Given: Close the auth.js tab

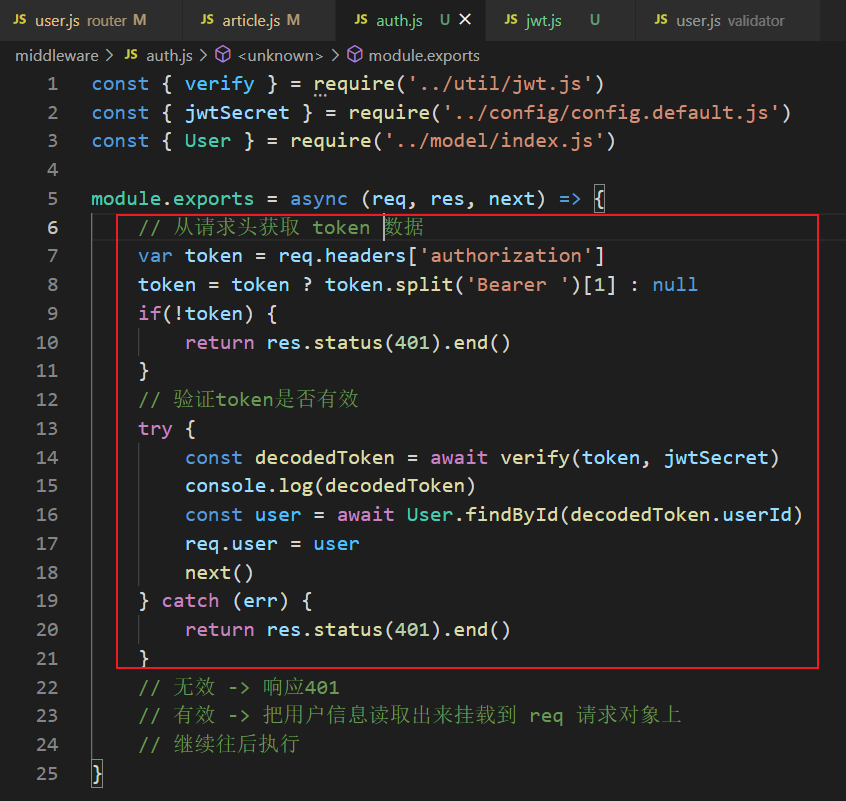Looking at the screenshot, I should click(465, 20).
